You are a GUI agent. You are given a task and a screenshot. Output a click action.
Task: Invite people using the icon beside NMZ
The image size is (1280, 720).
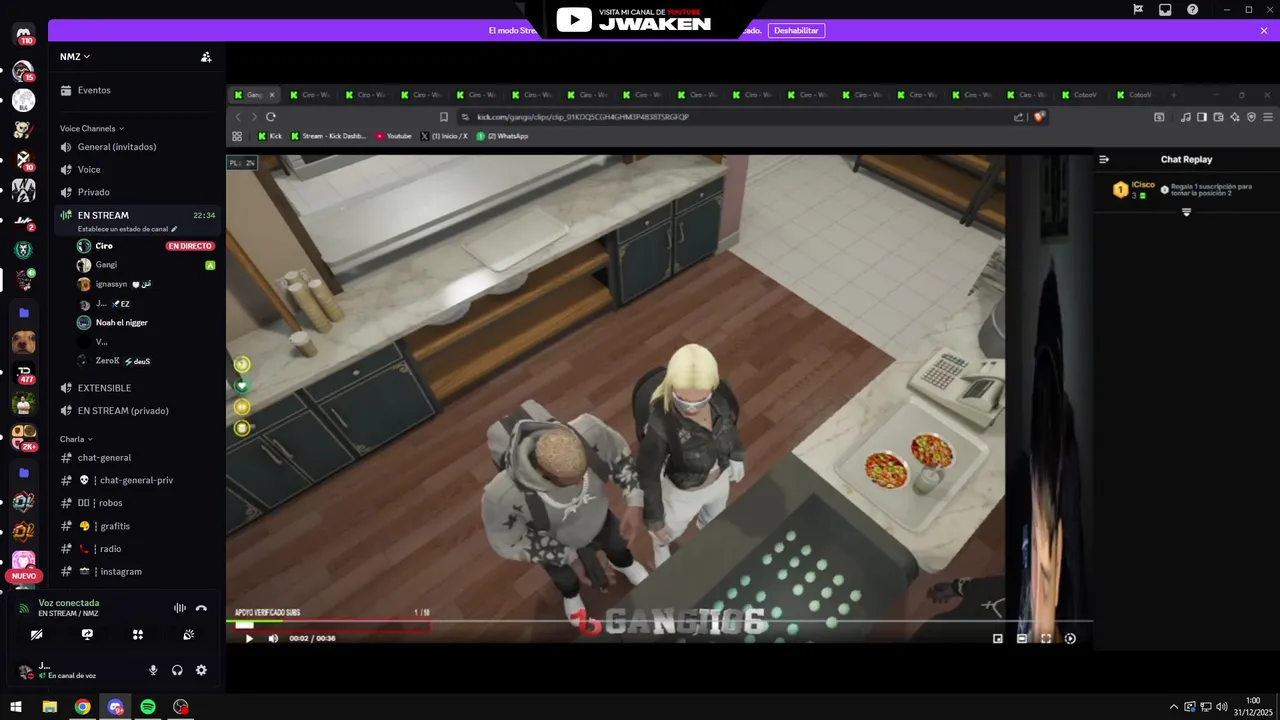pyautogui.click(x=206, y=57)
